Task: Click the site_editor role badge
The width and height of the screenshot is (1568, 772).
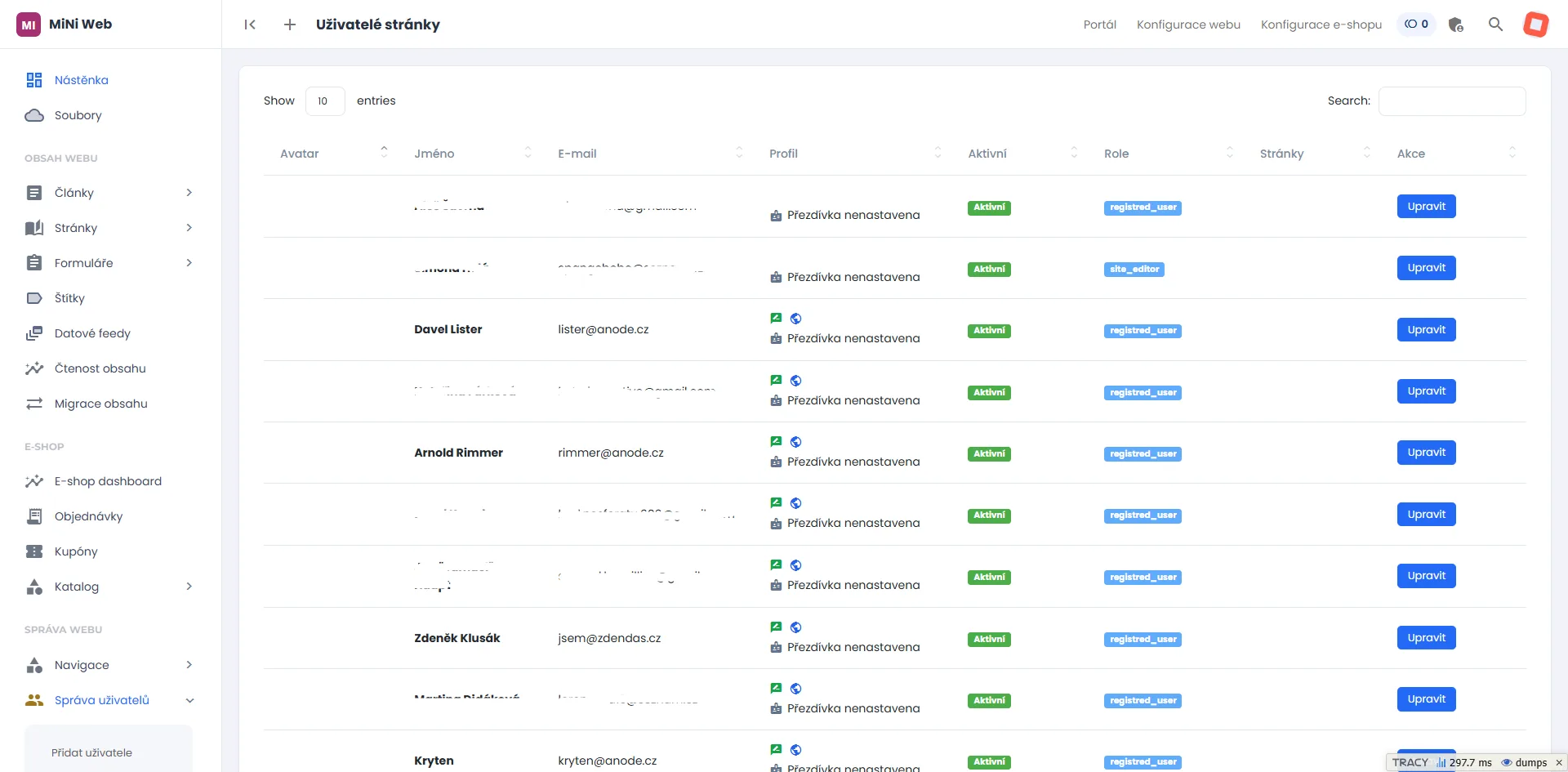Action: pyautogui.click(x=1134, y=269)
